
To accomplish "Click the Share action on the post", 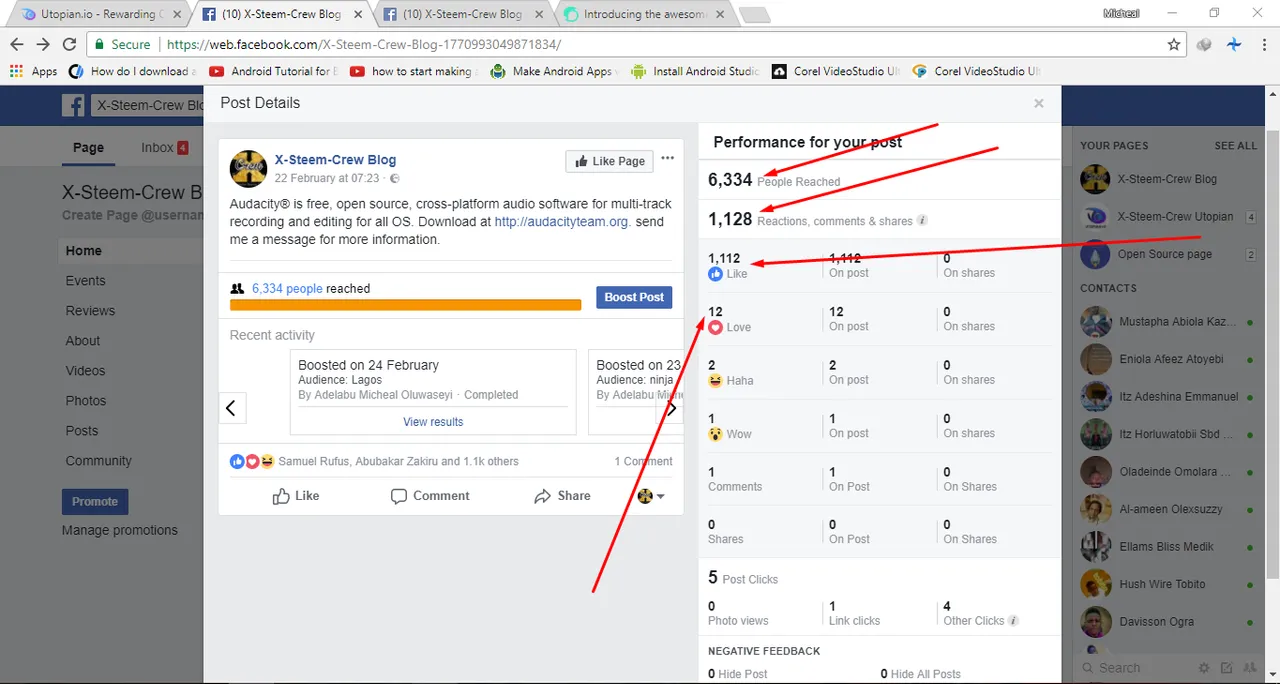I will 562,496.
